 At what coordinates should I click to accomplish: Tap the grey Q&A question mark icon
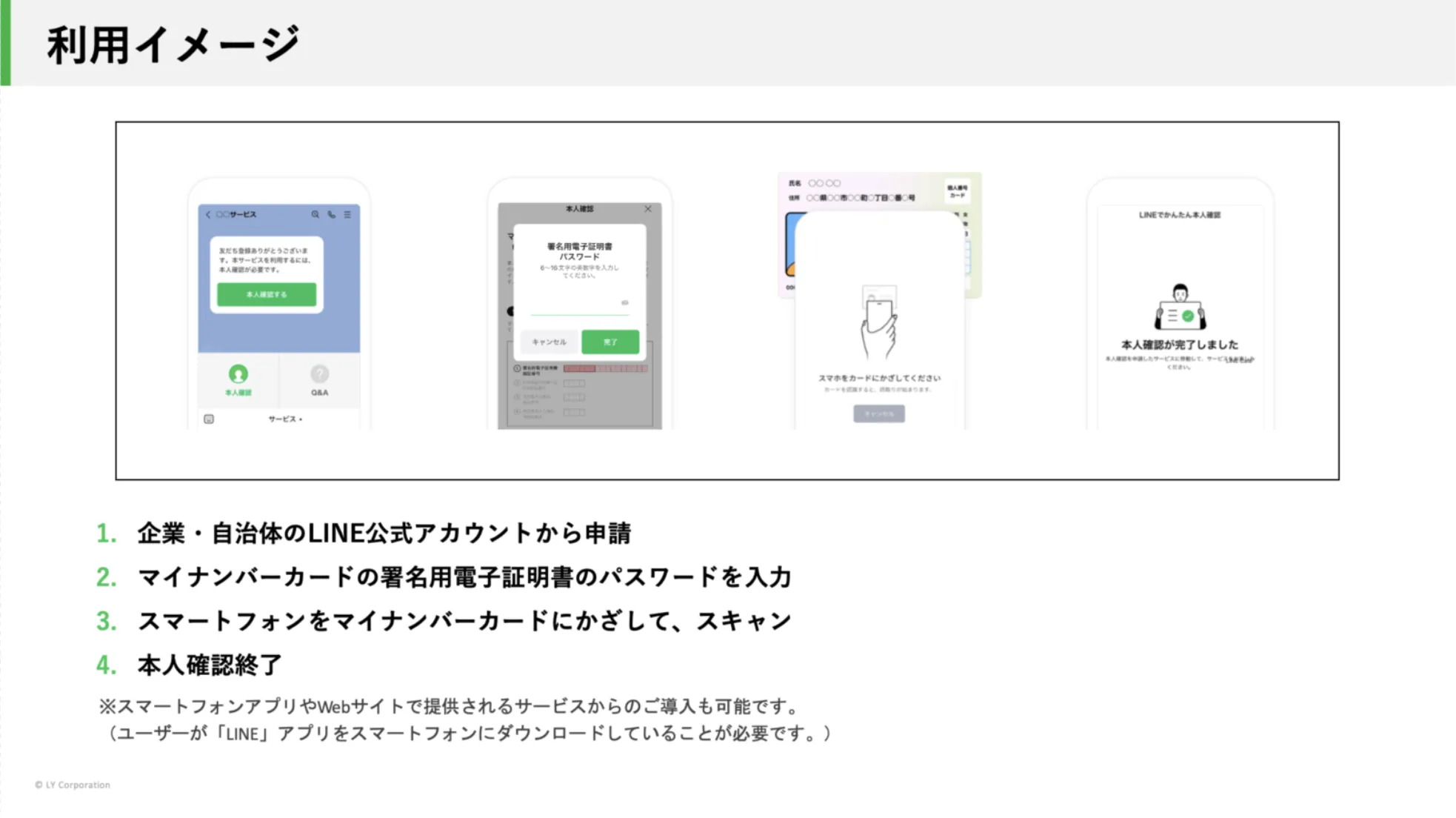click(x=319, y=374)
